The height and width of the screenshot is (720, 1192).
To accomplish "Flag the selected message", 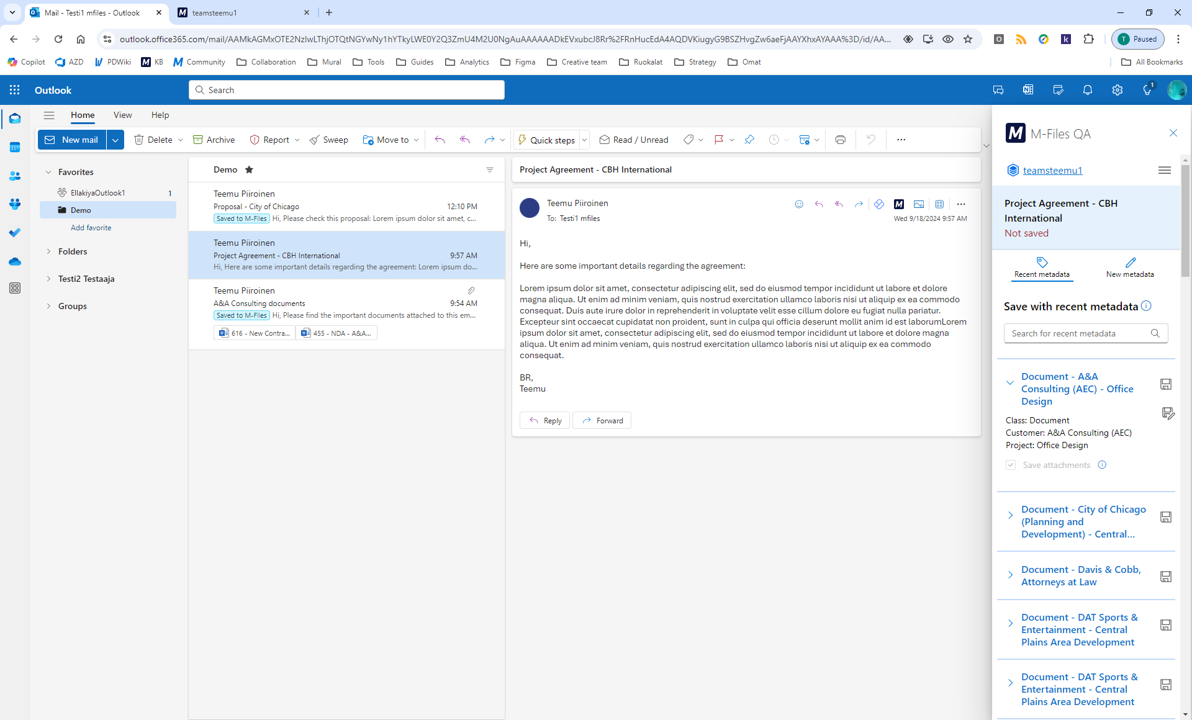I will (718, 140).
